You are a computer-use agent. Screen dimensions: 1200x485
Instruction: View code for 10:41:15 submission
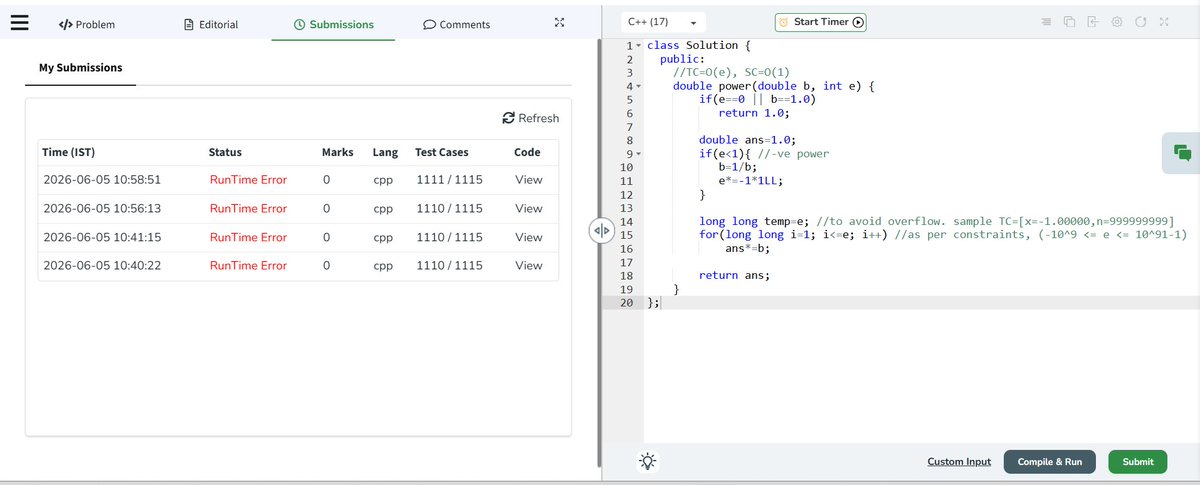pyautogui.click(x=528, y=237)
